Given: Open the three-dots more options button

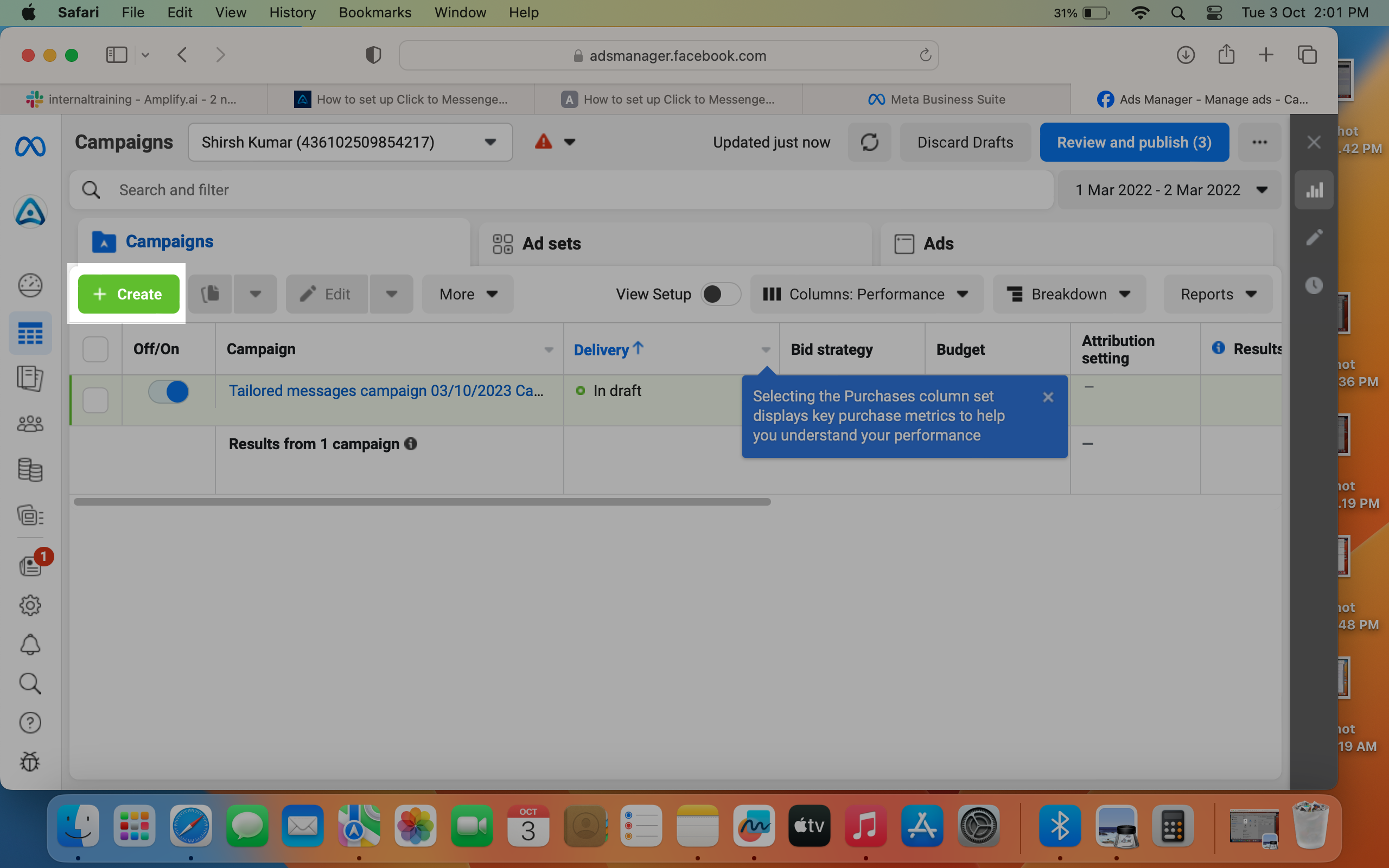Looking at the screenshot, I should (x=1259, y=142).
